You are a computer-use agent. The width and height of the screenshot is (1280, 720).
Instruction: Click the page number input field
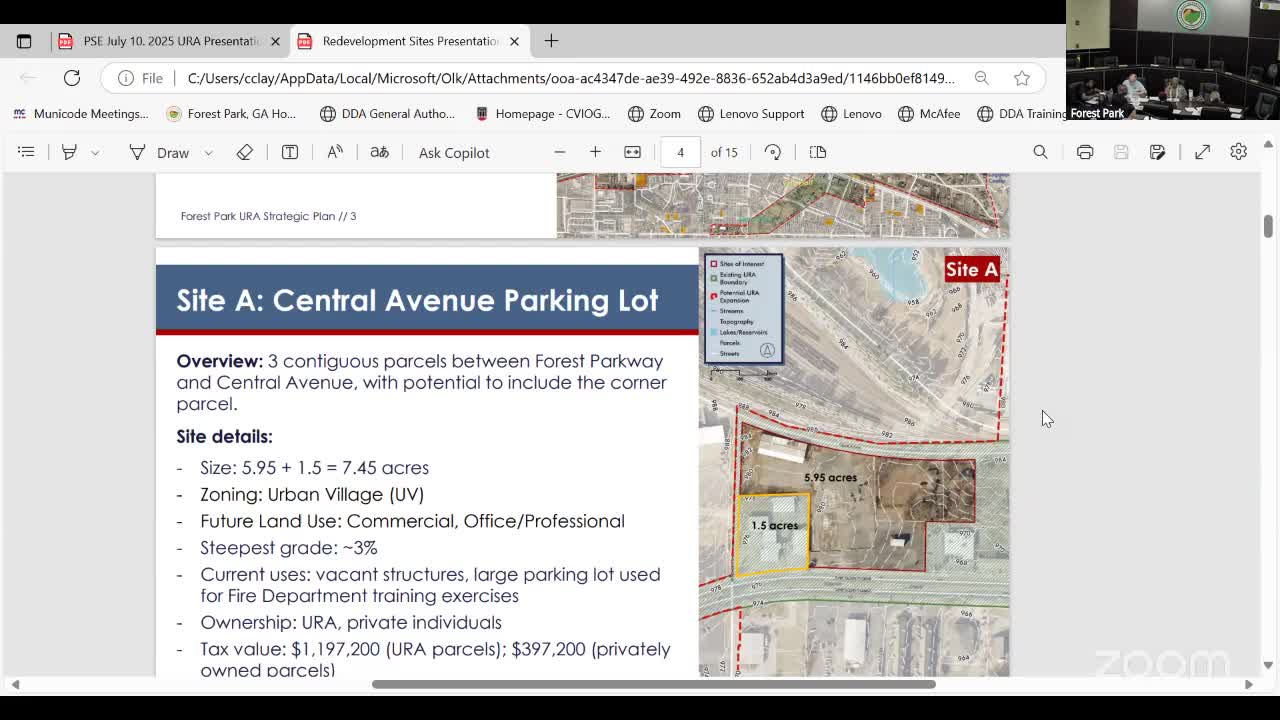coord(679,151)
